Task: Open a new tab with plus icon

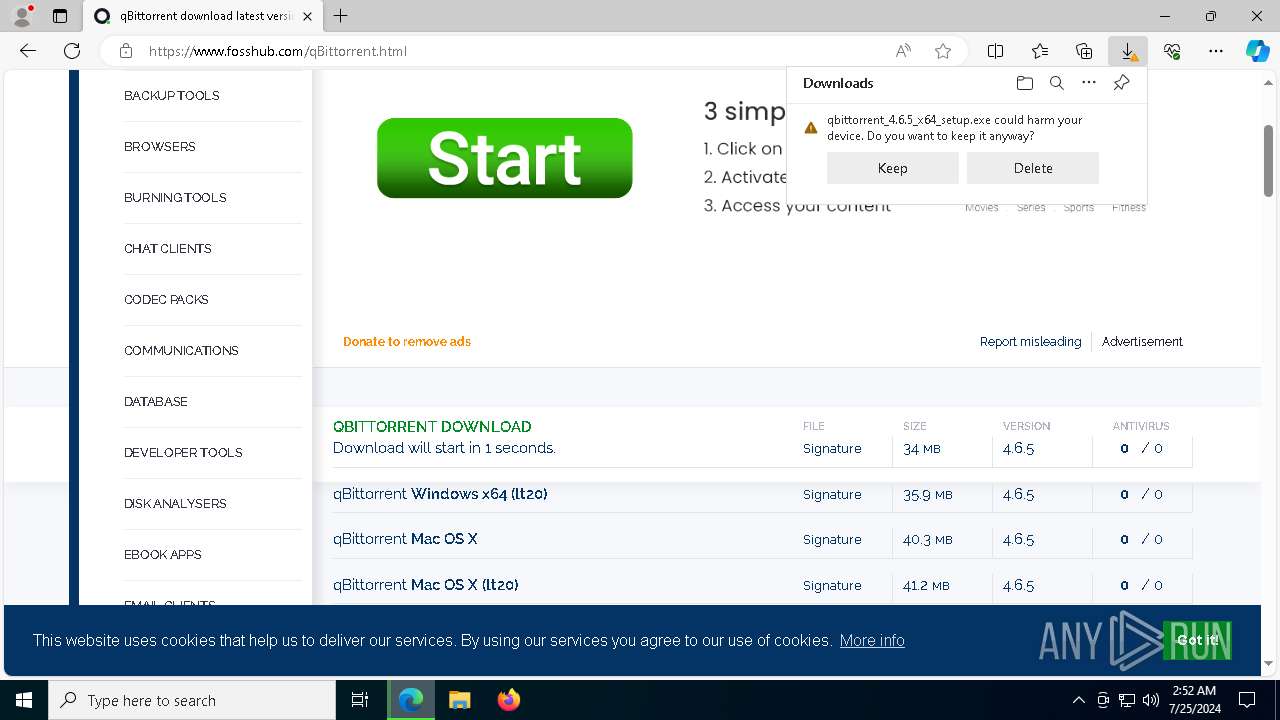Action: (341, 16)
